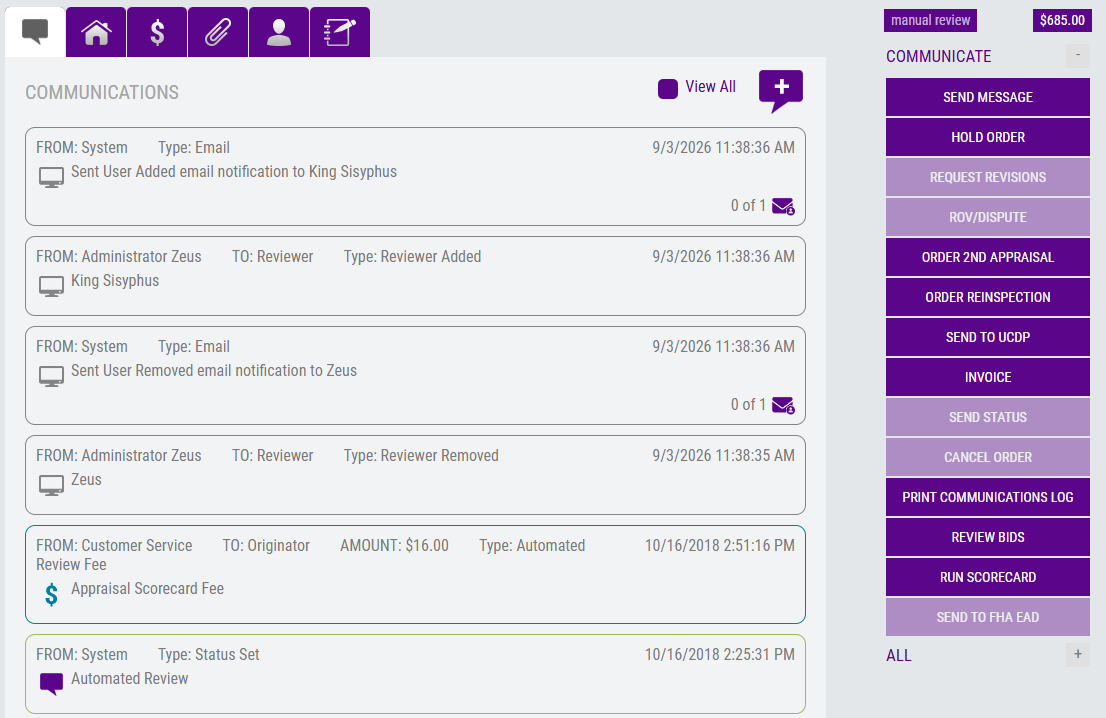Click the RUN SCORECARD button
Viewport: 1106px width, 718px height.
coord(988,577)
